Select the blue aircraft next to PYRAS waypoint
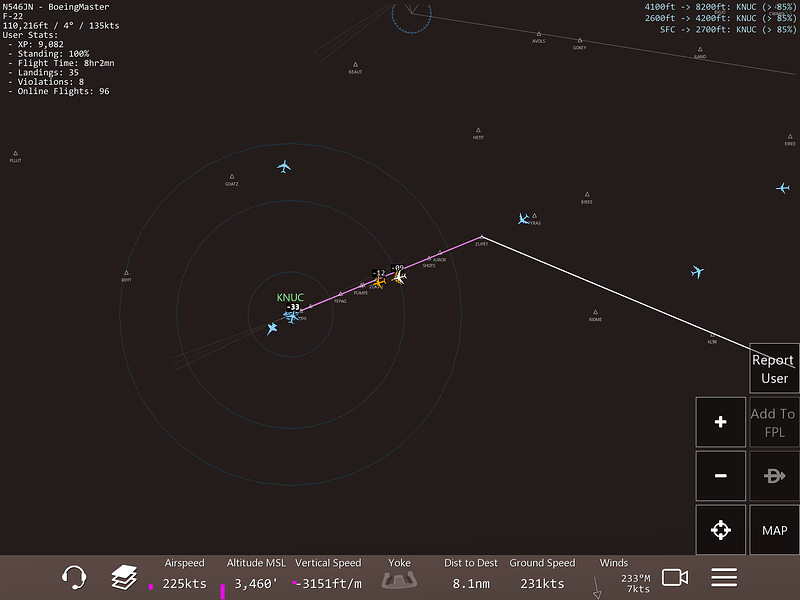Image resolution: width=800 pixels, height=600 pixels. coord(523,219)
